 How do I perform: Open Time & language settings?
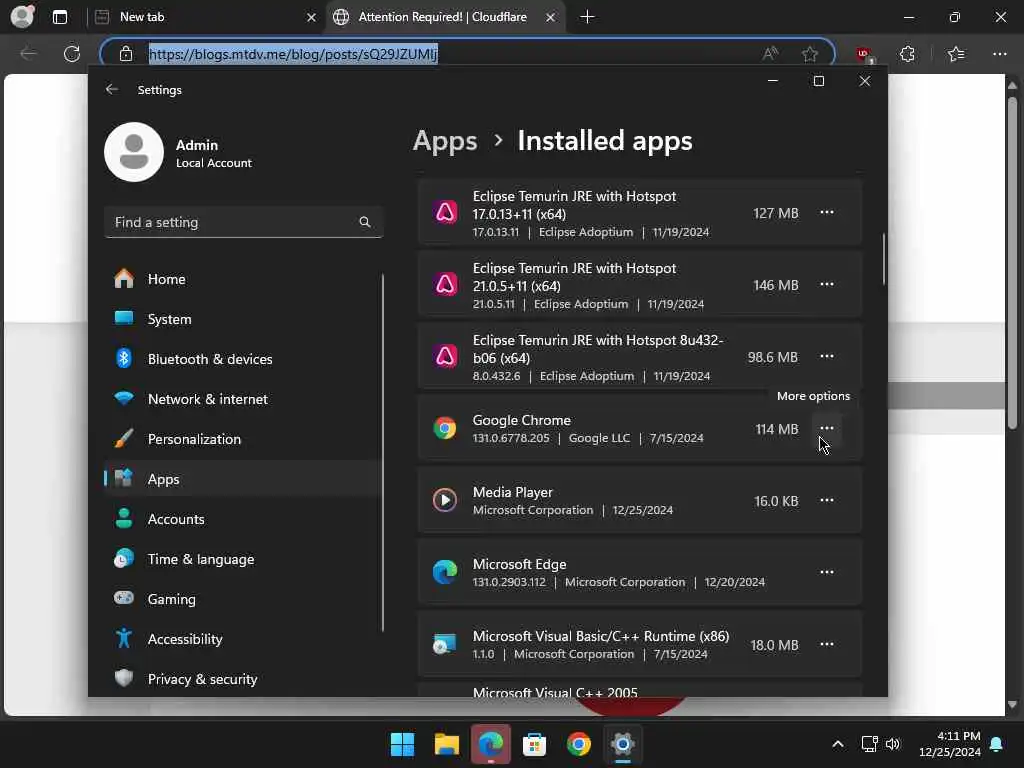[x=243, y=559]
